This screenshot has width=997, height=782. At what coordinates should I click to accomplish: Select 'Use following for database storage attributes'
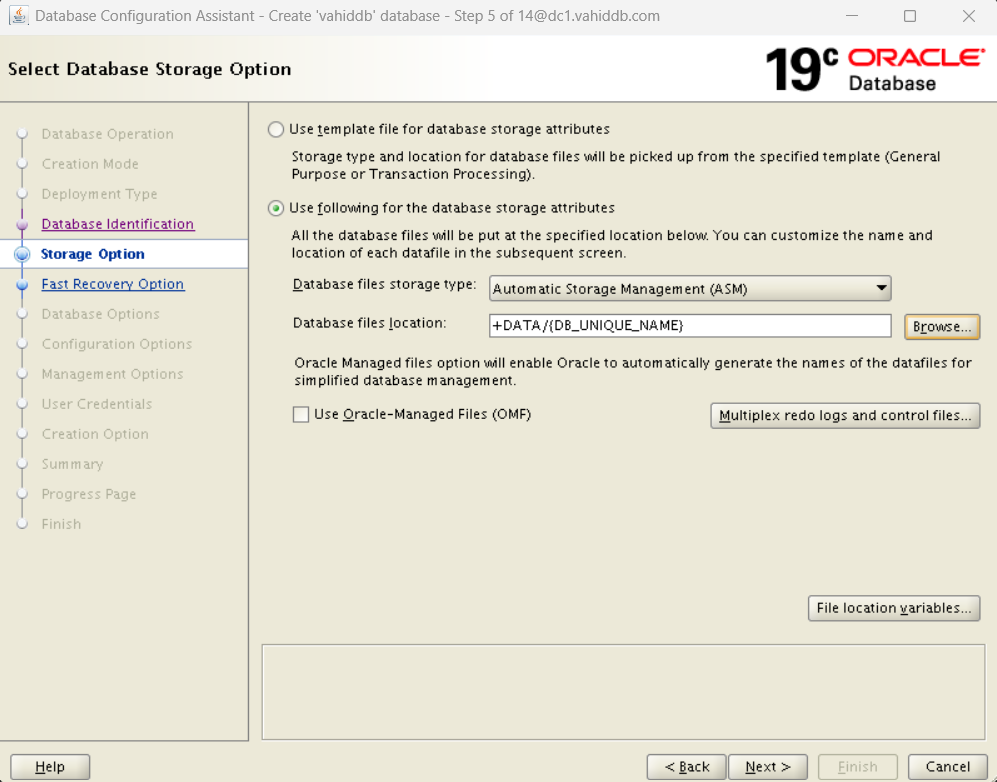coord(276,208)
